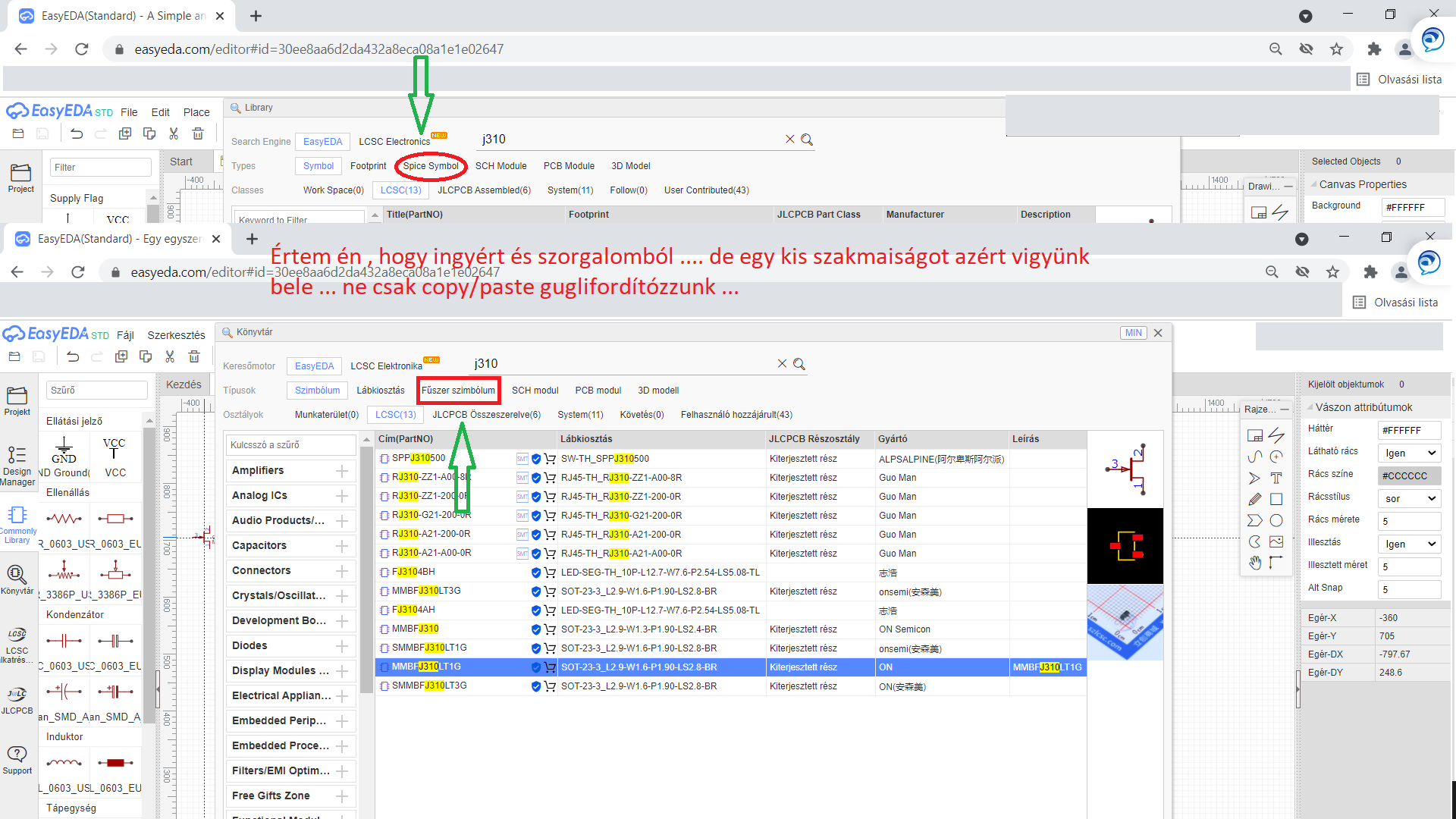Open the Szerkesztés menu
Image resolution: width=1456 pixels, height=819 pixels.
point(176,335)
